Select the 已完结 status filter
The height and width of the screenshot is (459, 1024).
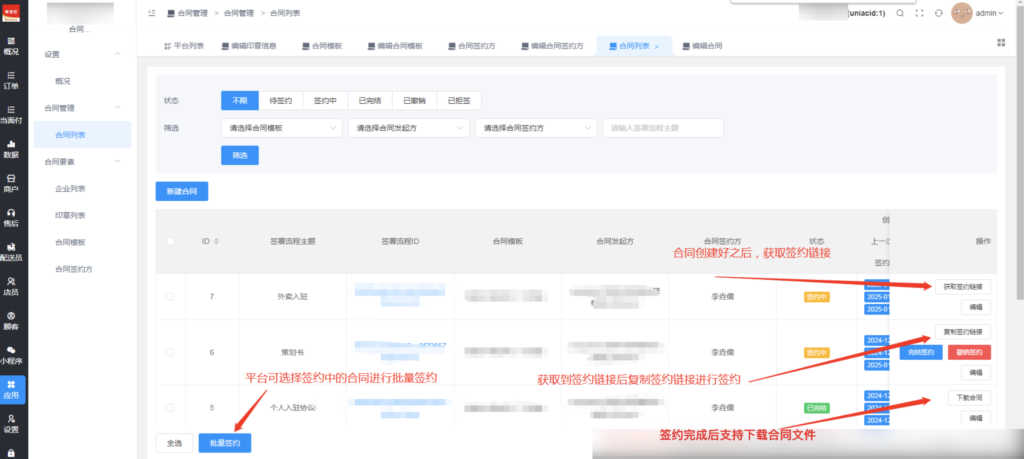coord(370,101)
